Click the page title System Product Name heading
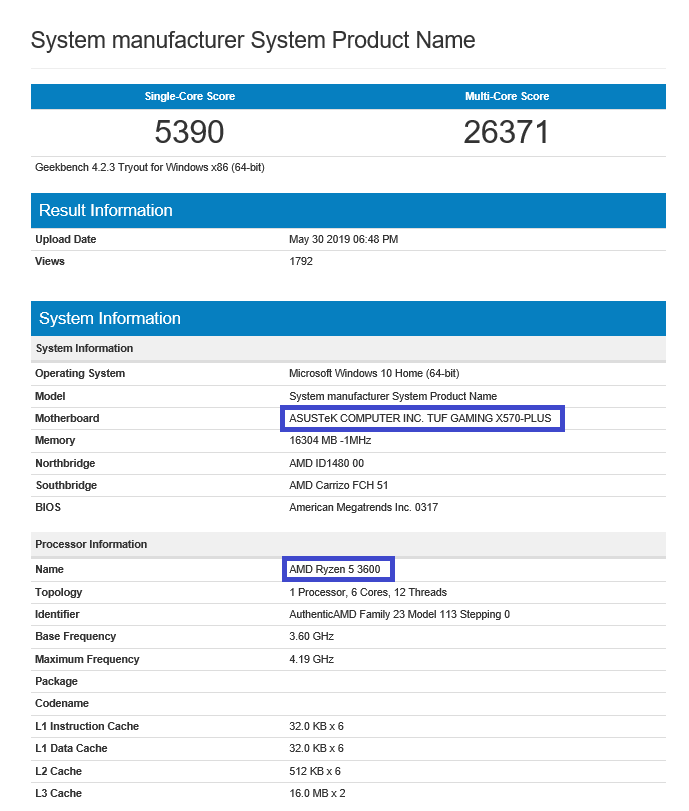The height and width of the screenshot is (811, 689). (253, 40)
